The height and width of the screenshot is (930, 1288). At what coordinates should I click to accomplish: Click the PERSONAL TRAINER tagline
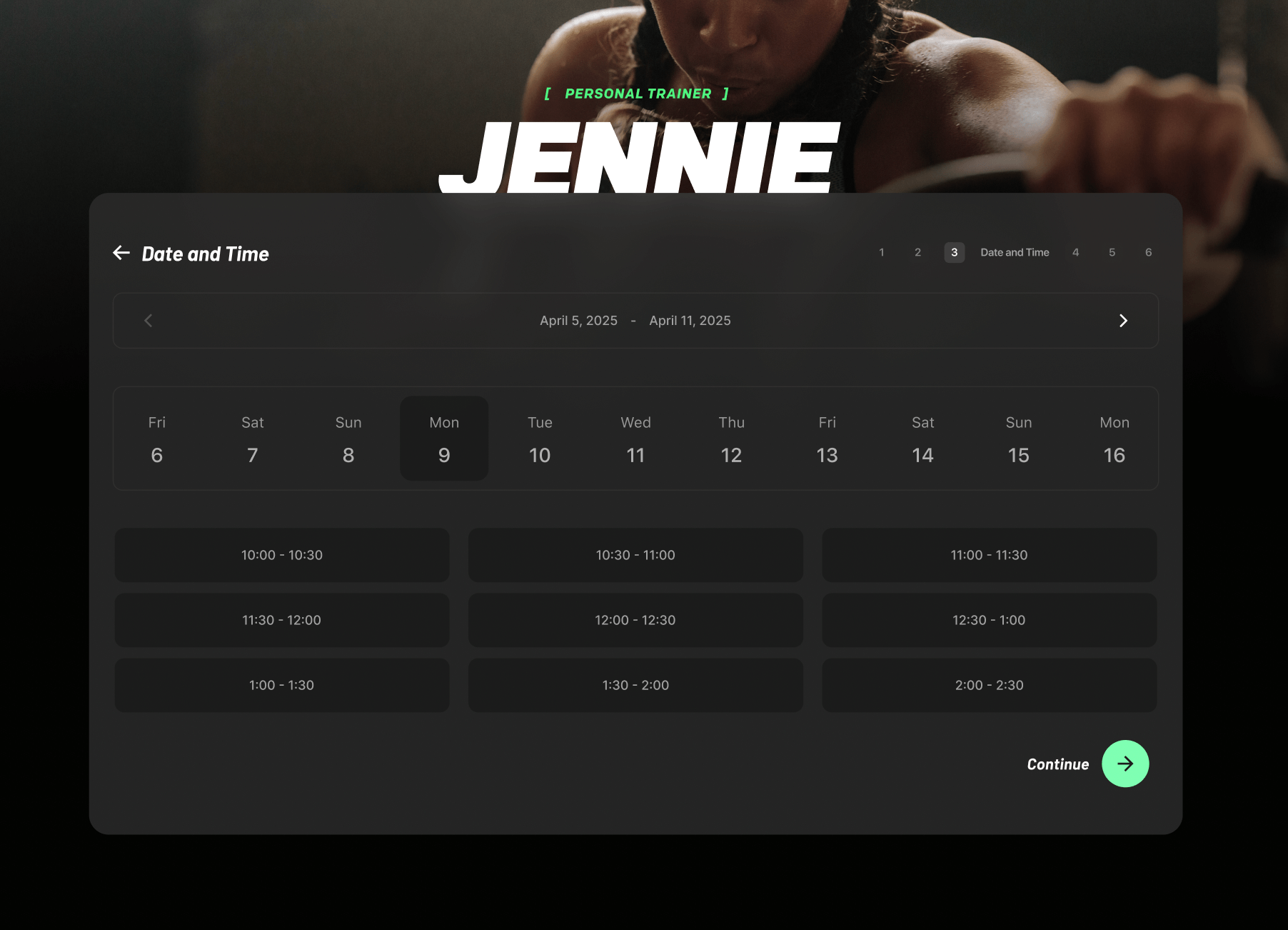click(x=638, y=94)
